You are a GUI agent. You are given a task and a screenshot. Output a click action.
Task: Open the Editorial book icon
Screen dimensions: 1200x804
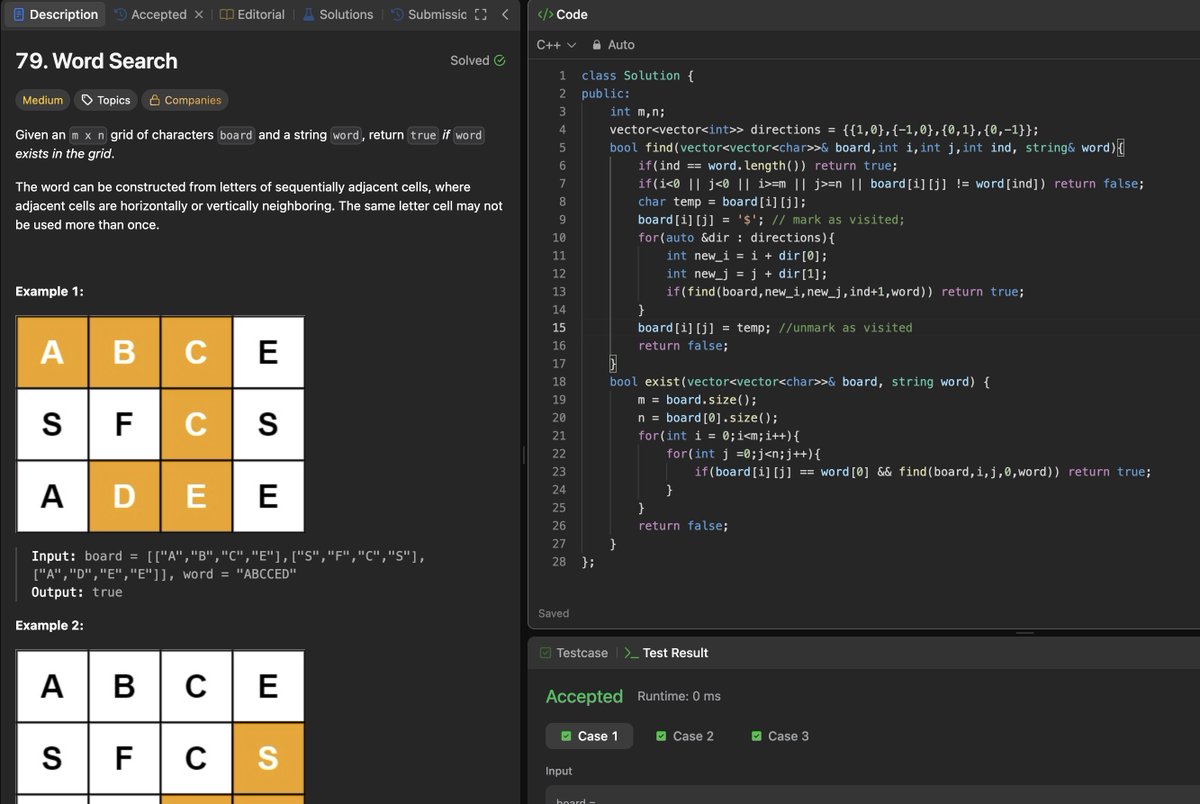point(229,14)
